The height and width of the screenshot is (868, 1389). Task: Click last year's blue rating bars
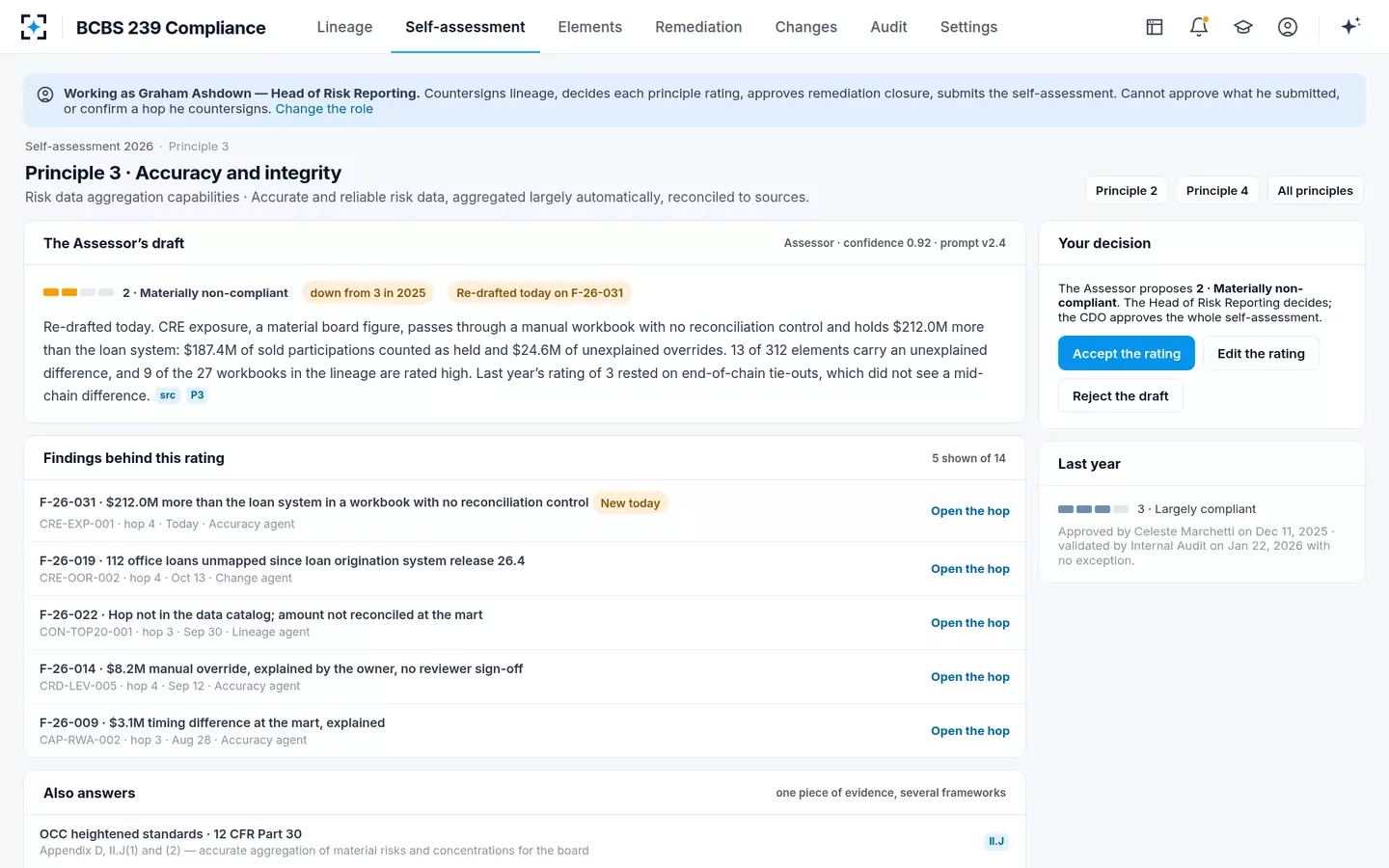1093,509
